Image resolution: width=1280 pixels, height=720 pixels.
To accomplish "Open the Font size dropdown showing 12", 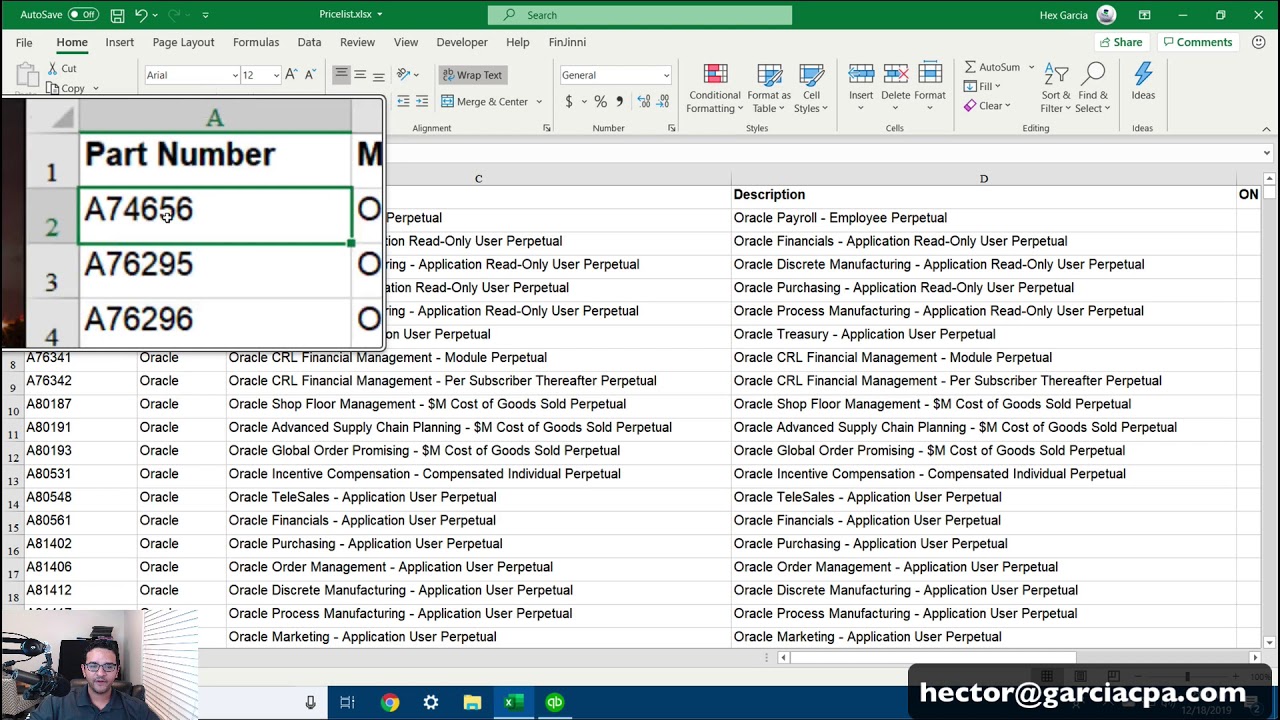I will (276, 75).
